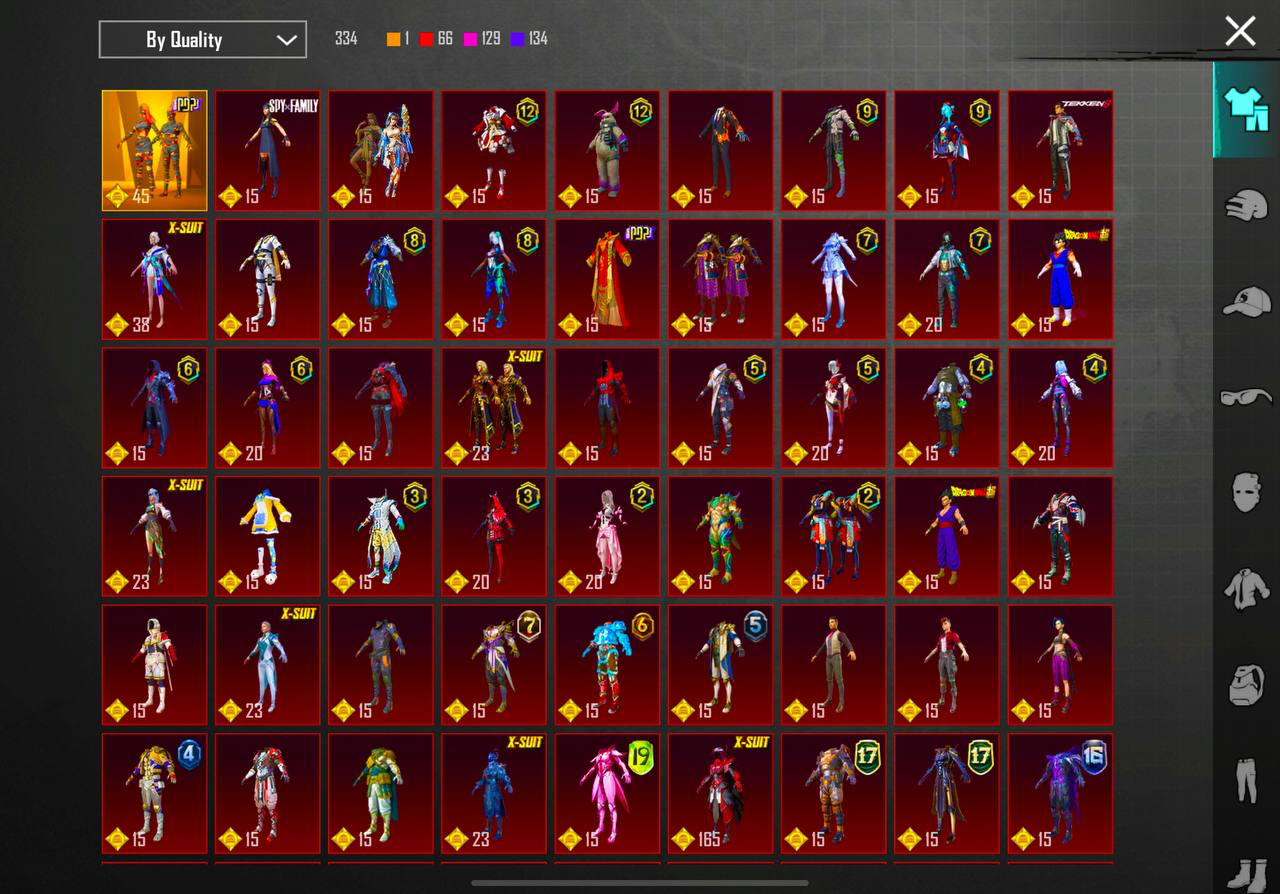Select the magenta top and pants outfit
The height and width of the screenshot is (894, 1280).
tap(1061, 665)
